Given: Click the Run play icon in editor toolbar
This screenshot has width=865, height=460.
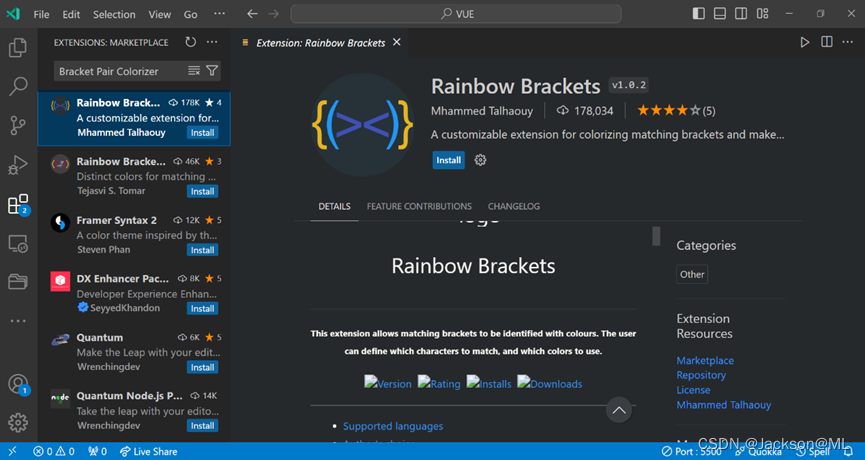Looking at the screenshot, I should (805, 42).
